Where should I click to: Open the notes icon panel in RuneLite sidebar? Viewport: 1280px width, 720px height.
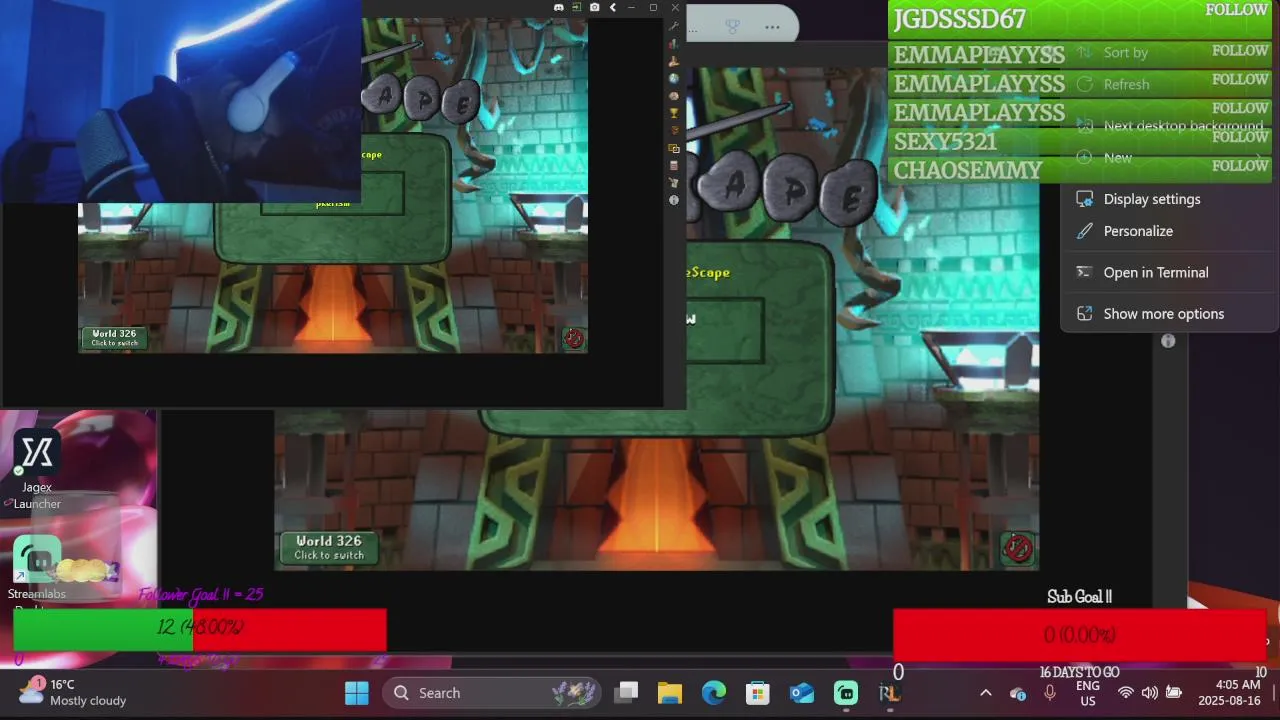point(674,182)
